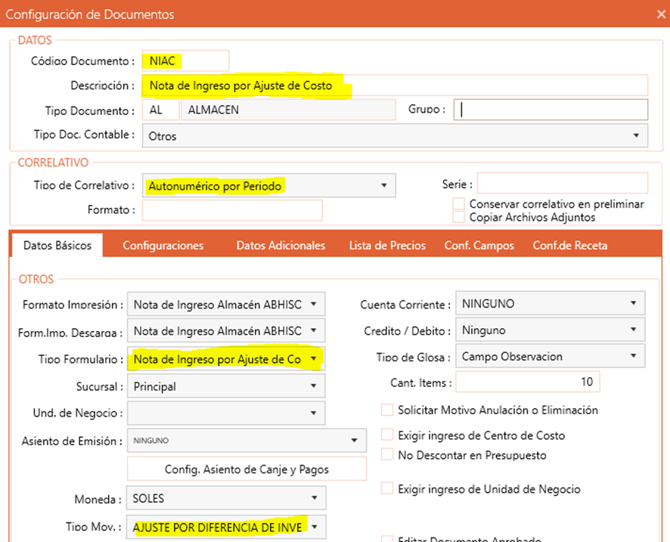The width and height of the screenshot is (670, 542).
Task: Open the Datos Adicionales tab
Action: (280, 245)
